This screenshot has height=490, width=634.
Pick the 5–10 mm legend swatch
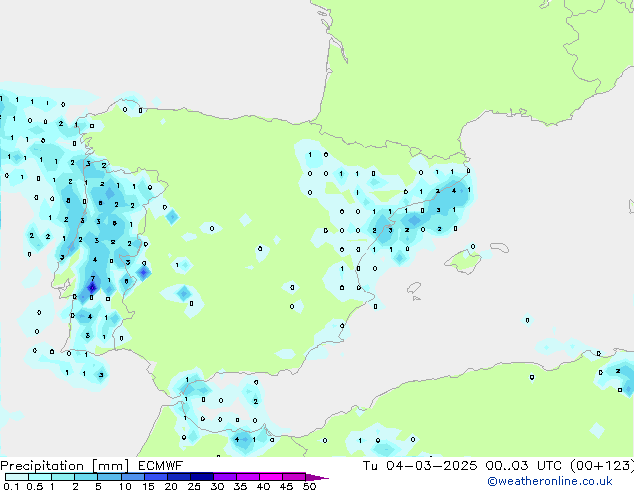(x=109, y=477)
